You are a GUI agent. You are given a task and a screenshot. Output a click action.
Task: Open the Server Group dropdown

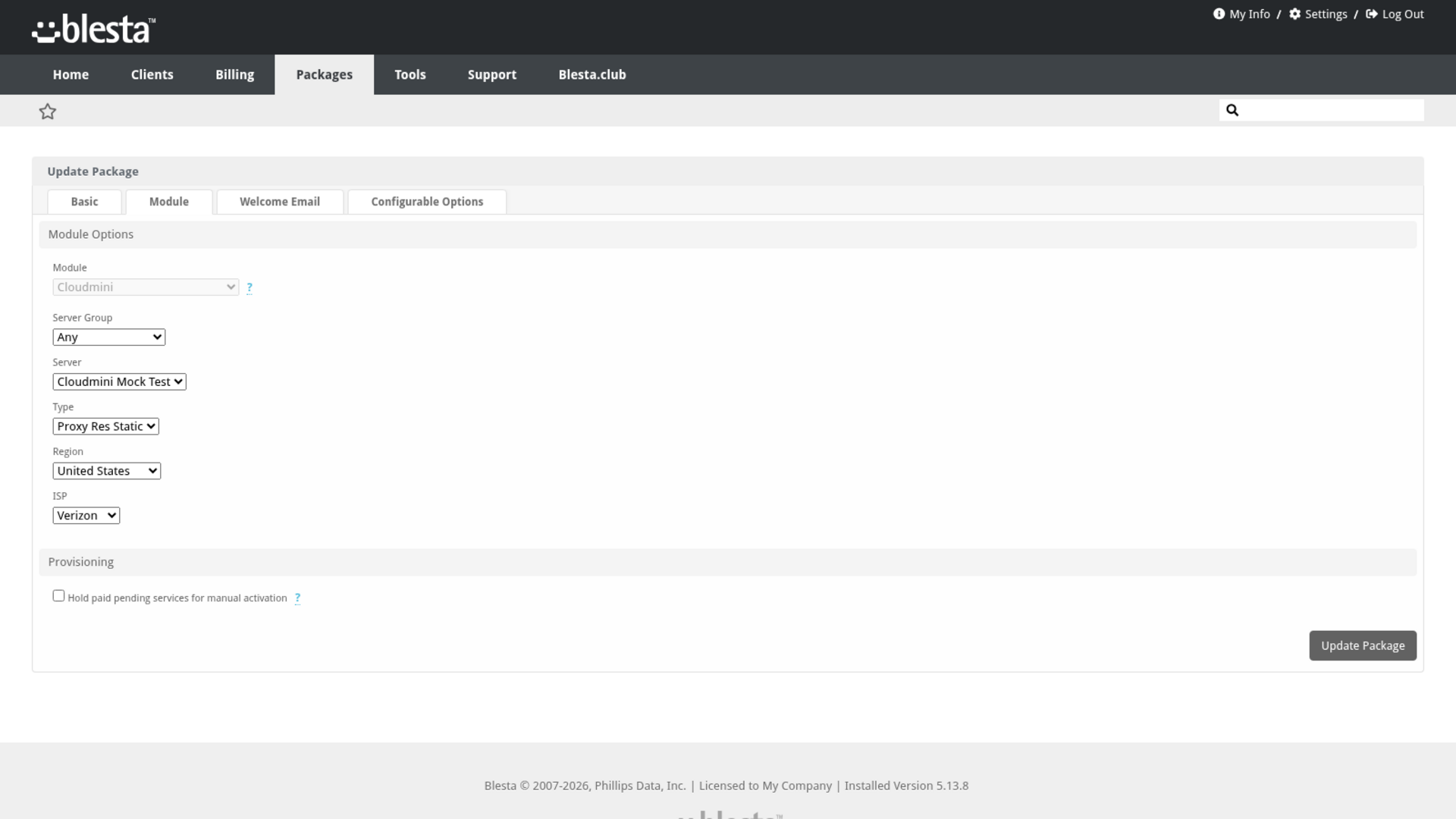point(109,337)
